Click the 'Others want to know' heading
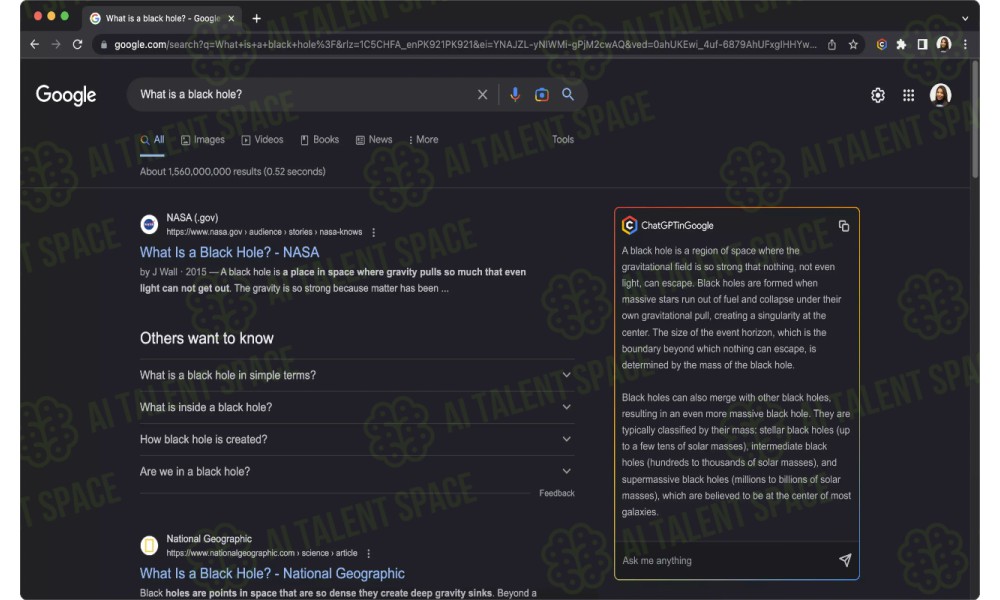The image size is (1000, 600). (x=207, y=338)
